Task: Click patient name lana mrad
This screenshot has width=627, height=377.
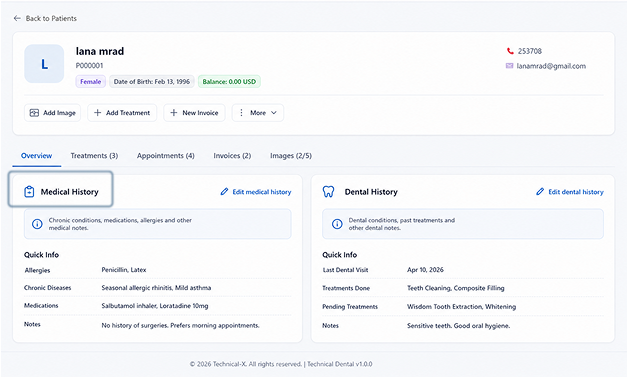Action: (x=100, y=51)
